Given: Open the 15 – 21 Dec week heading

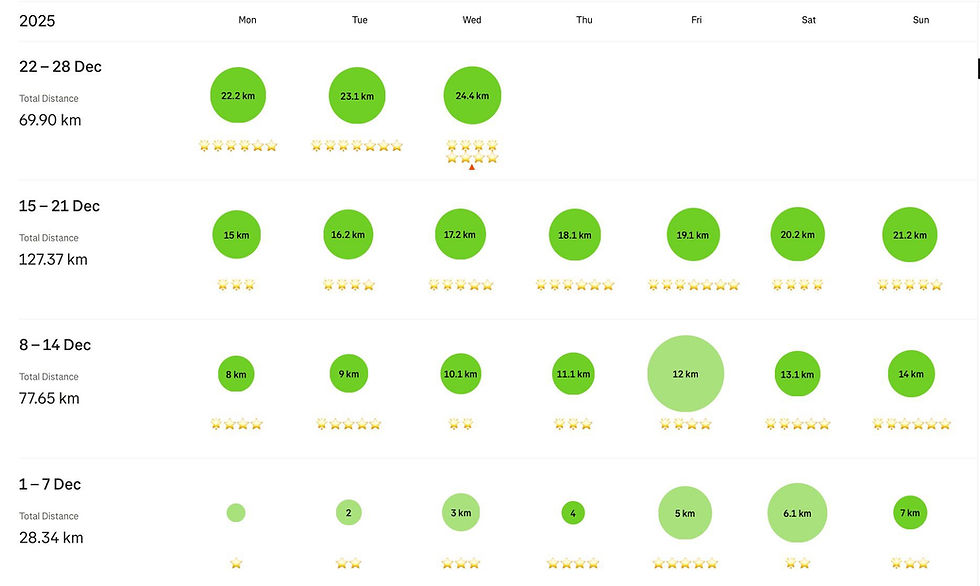Looking at the screenshot, I should [x=59, y=206].
